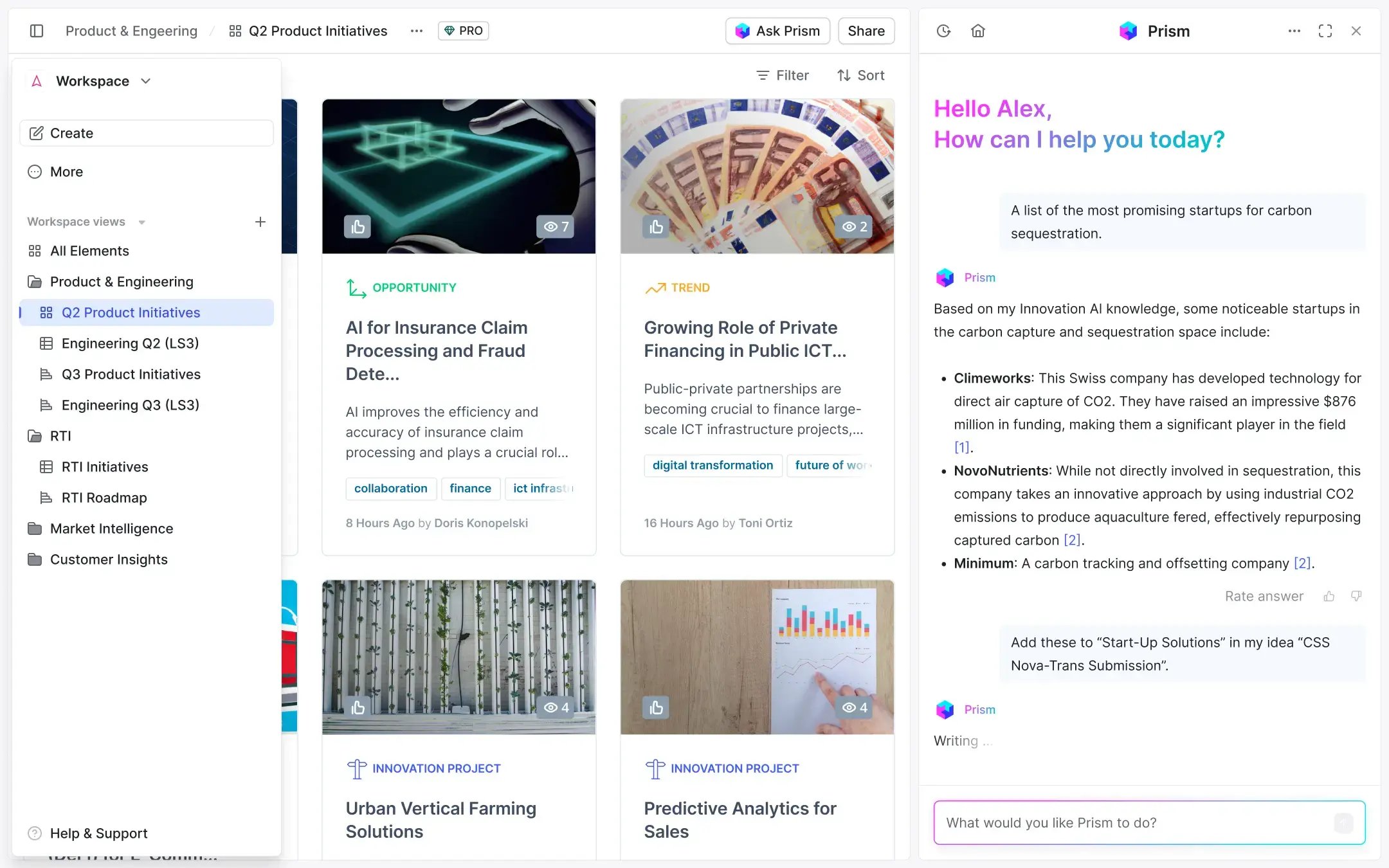Open citation link [1] for Climeworks
The image size is (1389, 868).
(x=961, y=447)
